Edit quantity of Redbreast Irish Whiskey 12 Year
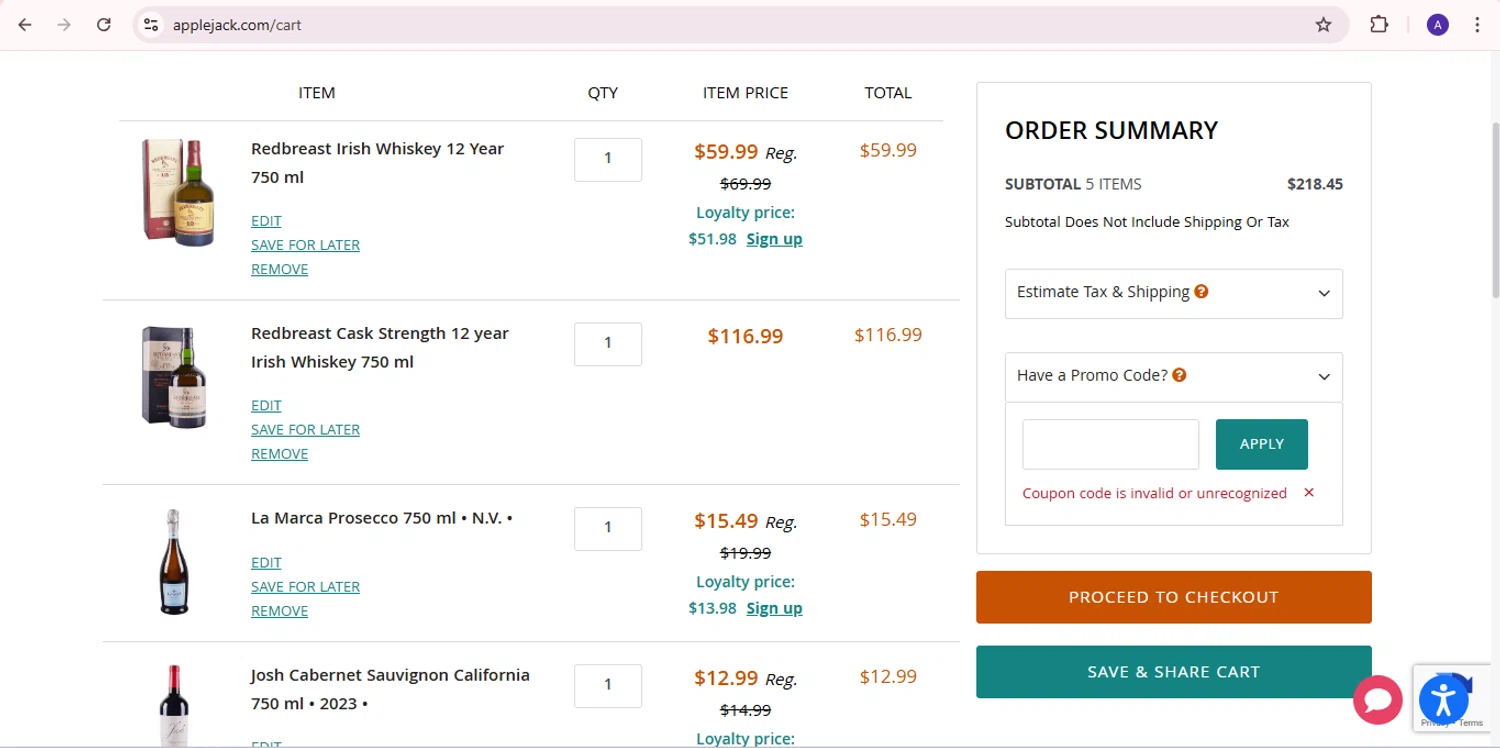 tap(608, 159)
